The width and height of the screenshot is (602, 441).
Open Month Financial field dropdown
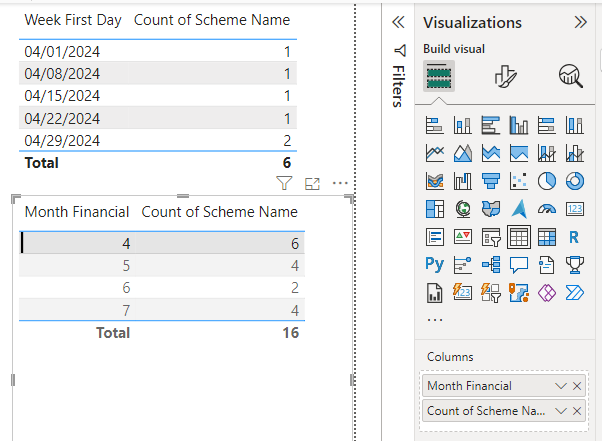coord(561,386)
